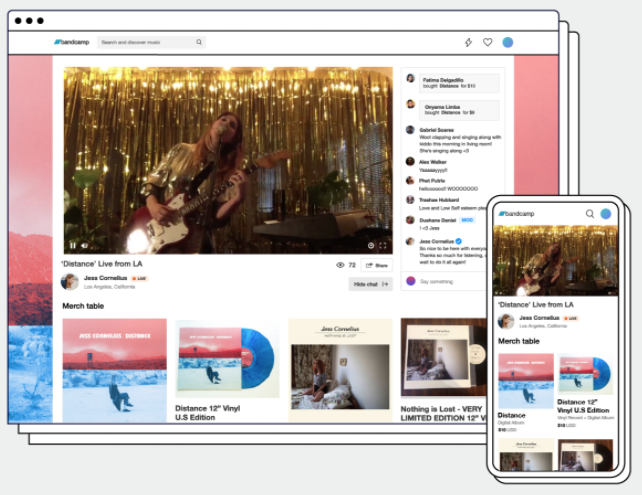Open profile avatar in mobile header
642x495 pixels.
[606, 213]
